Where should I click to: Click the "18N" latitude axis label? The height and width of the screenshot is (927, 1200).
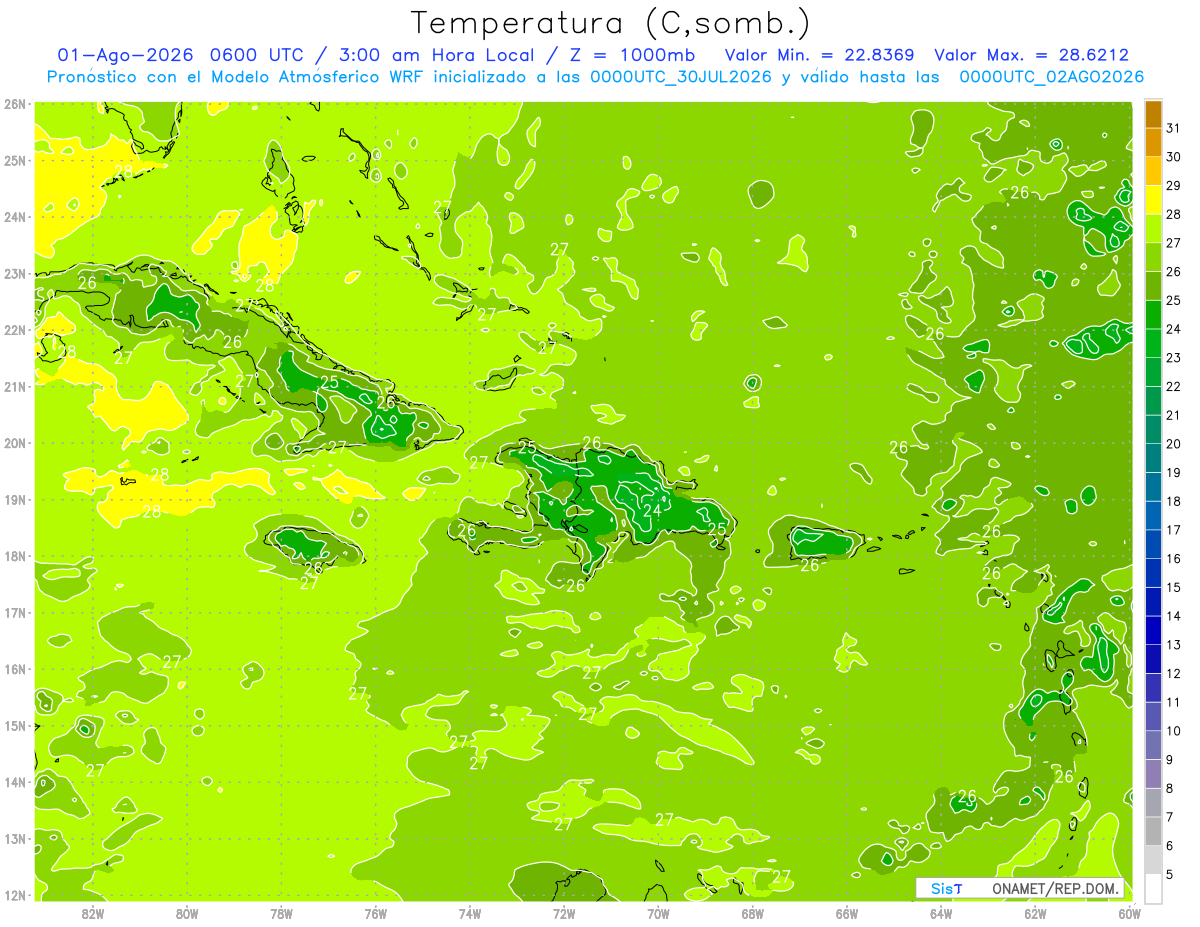tap(14, 556)
